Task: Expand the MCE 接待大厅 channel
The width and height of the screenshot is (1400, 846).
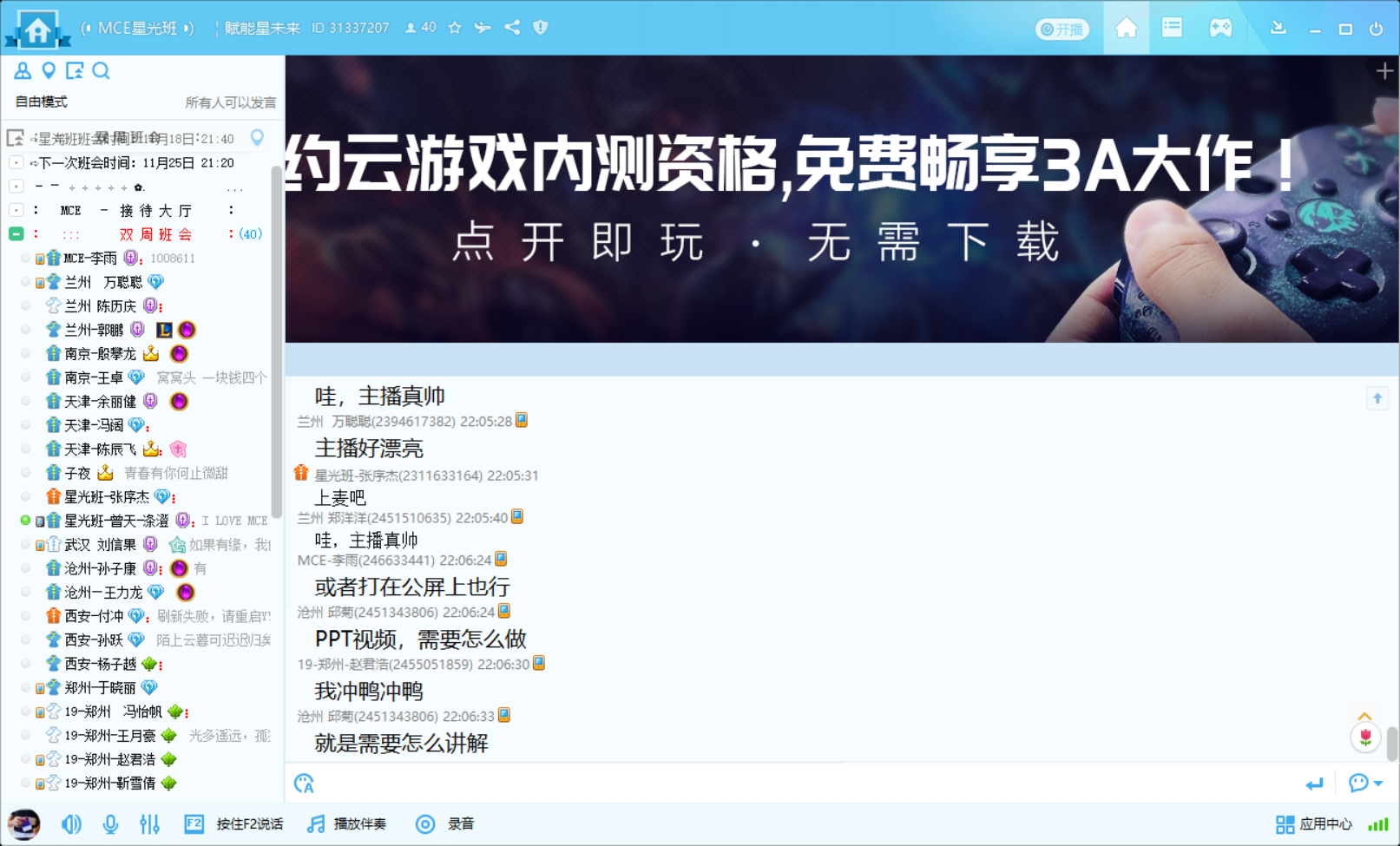Action: [16, 210]
